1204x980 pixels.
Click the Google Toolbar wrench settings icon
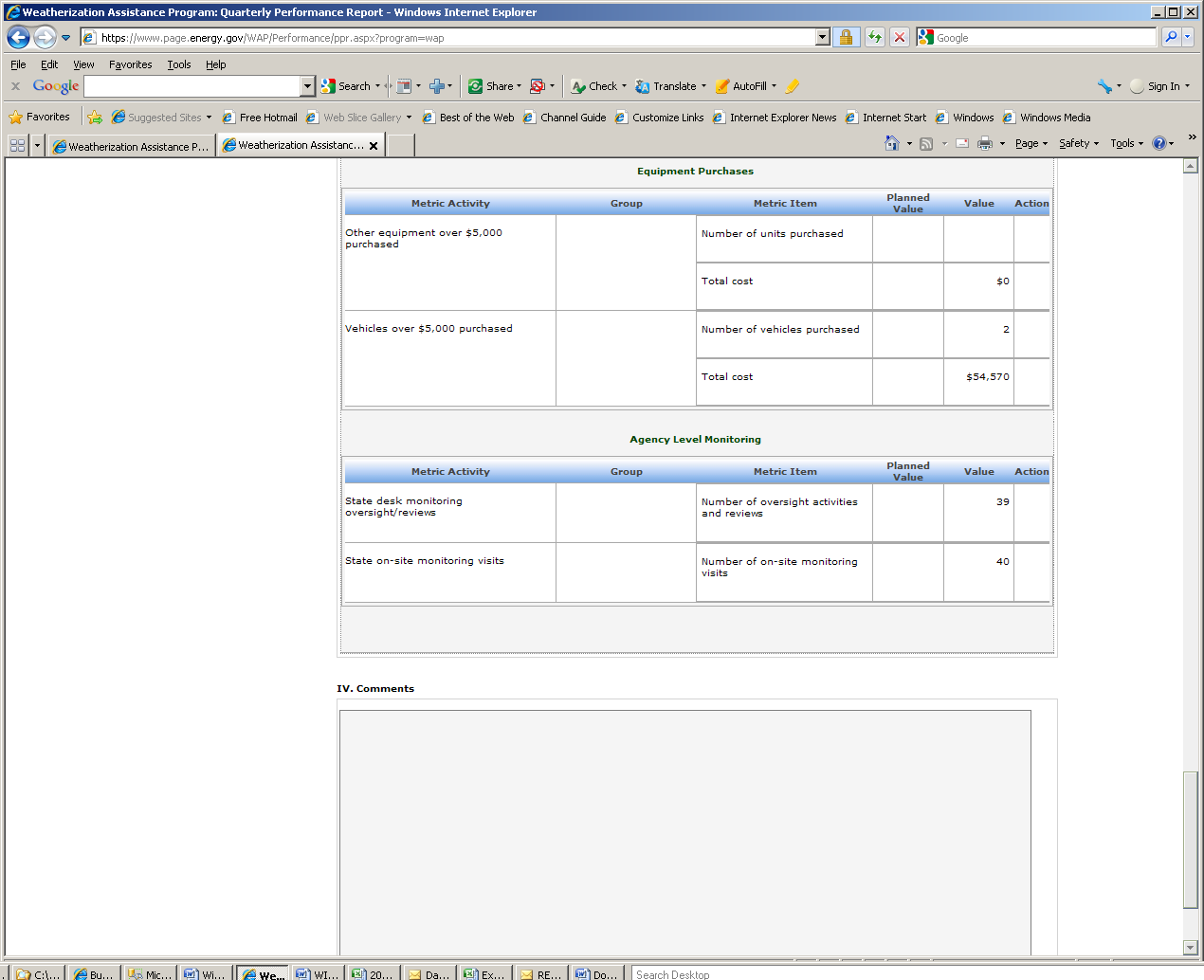coord(1104,86)
